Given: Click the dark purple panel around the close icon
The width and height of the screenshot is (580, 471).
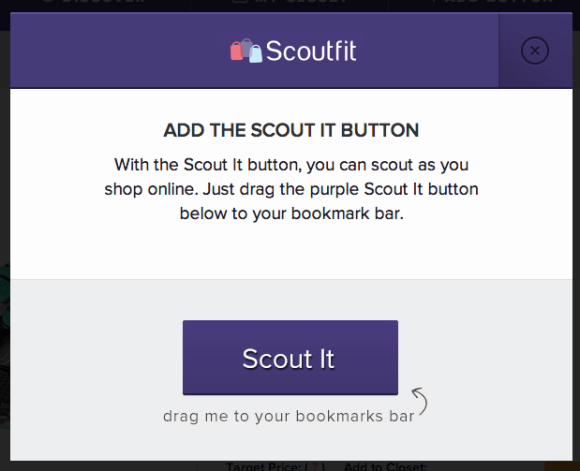Looking at the screenshot, I should pos(535,51).
